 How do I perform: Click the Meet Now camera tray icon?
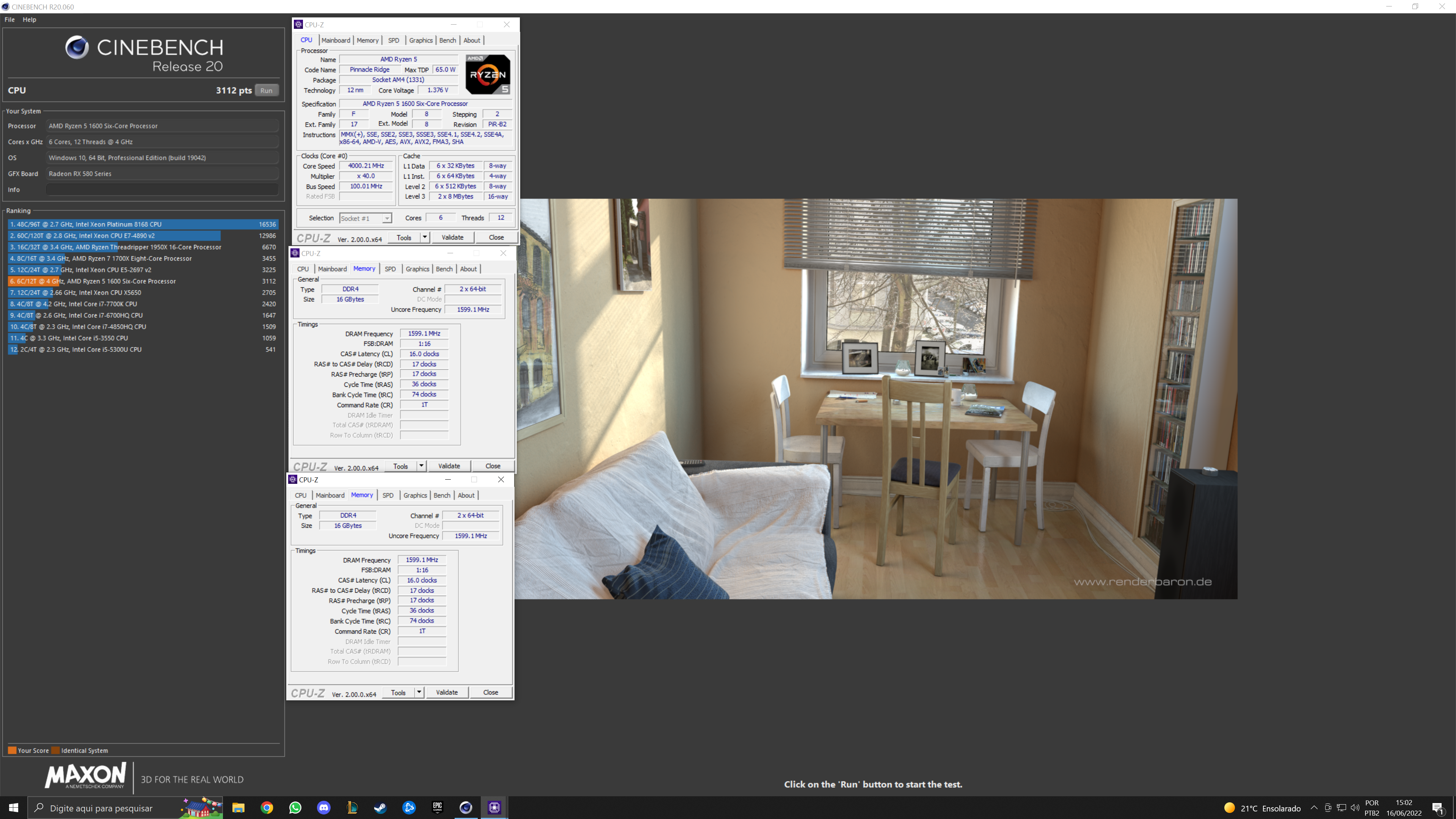pyautogui.click(x=1328, y=808)
